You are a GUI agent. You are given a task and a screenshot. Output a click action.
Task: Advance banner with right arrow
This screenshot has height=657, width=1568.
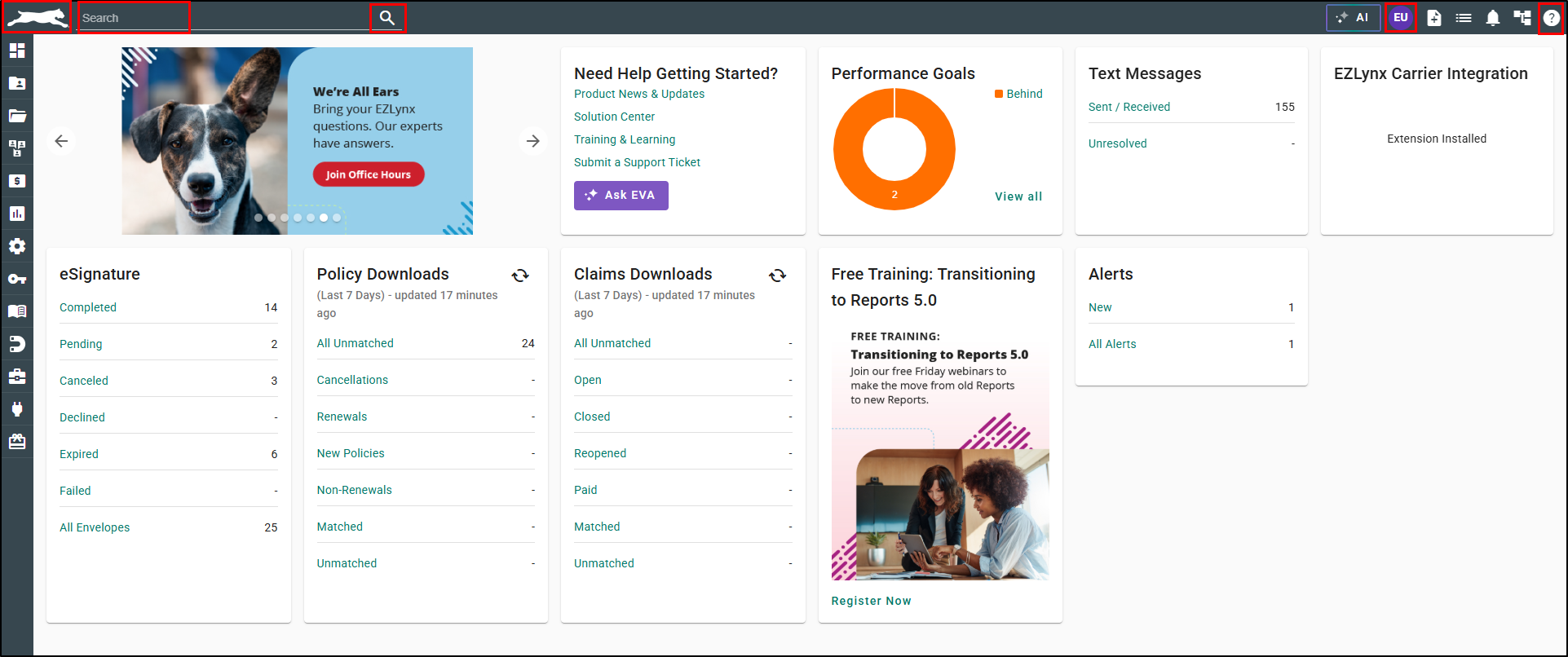click(x=532, y=141)
